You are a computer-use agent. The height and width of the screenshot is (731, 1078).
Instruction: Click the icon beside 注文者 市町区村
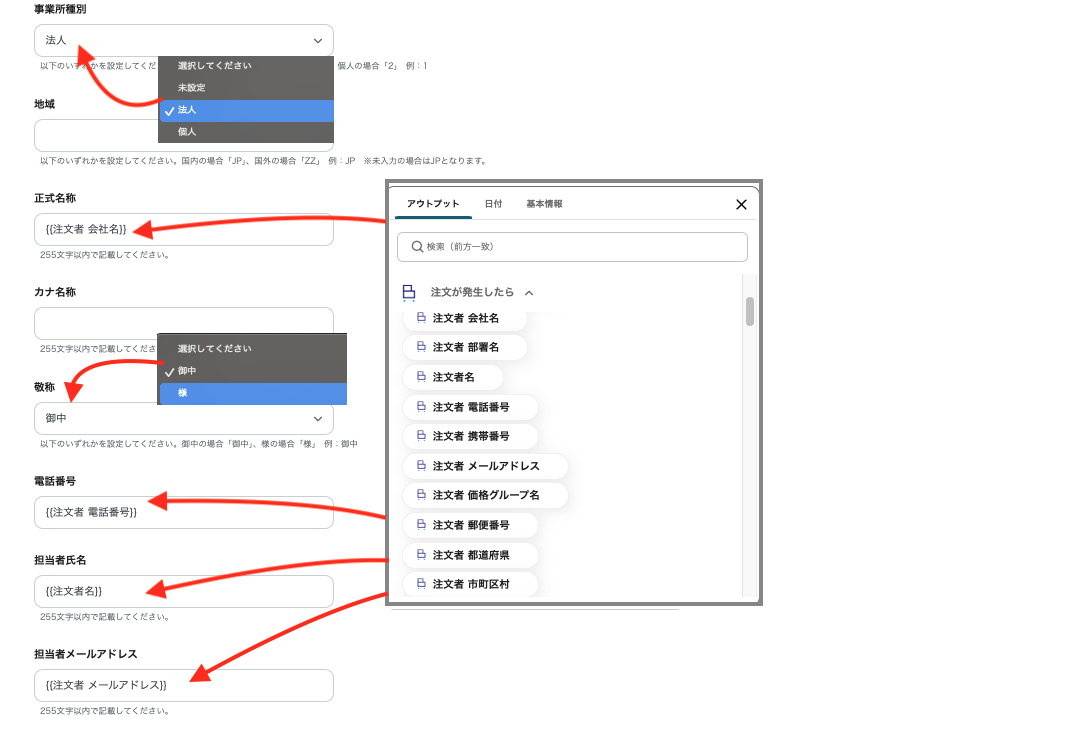click(421, 583)
